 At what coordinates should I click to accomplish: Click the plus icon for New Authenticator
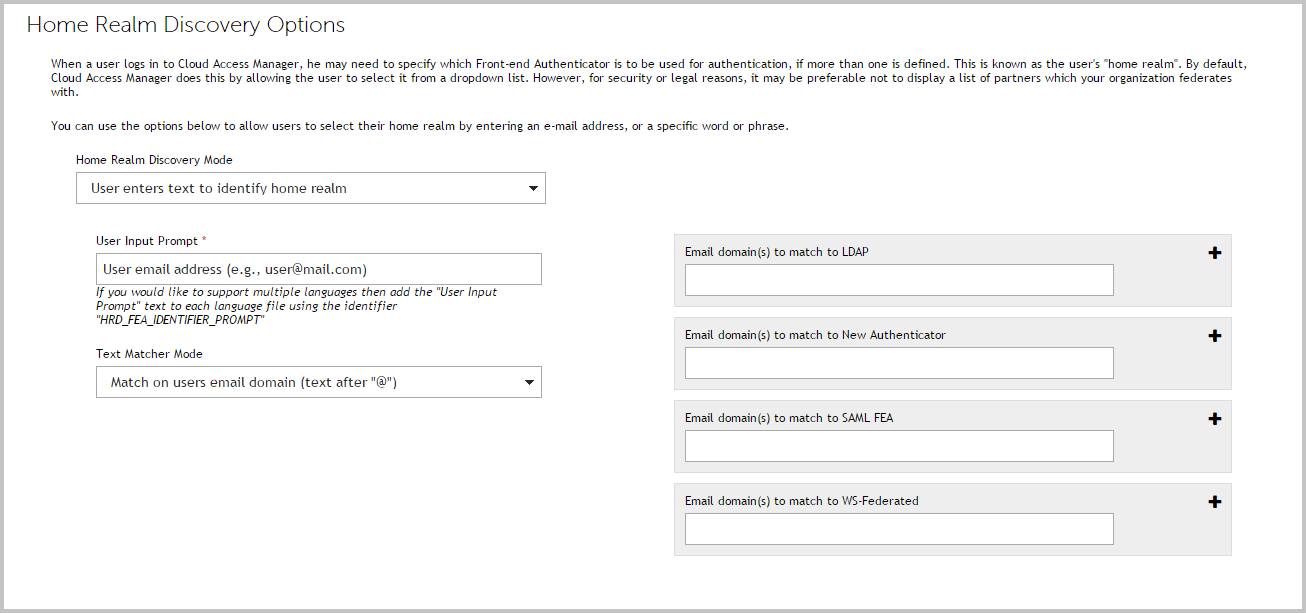tap(1215, 336)
